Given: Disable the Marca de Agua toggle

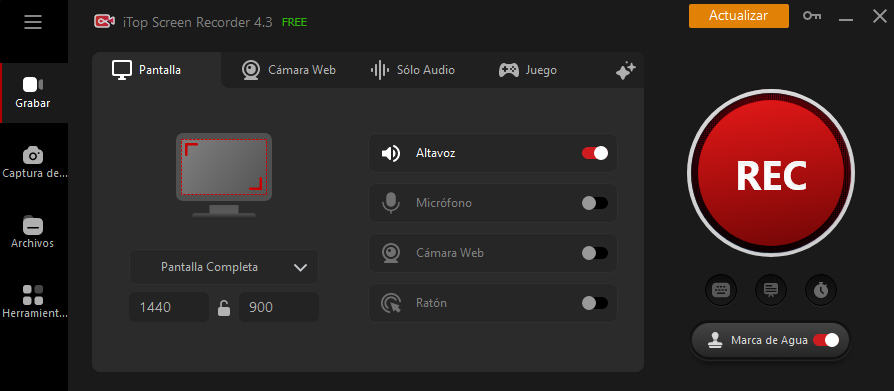Looking at the screenshot, I should coord(826,340).
